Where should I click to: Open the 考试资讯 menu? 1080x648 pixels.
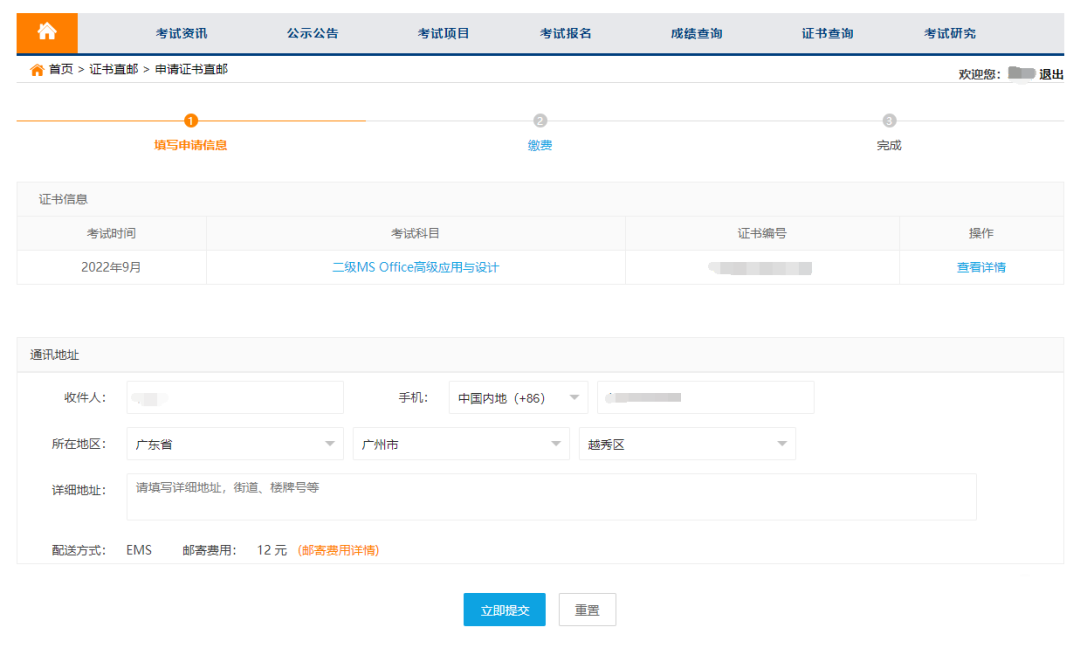tap(181, 33)
